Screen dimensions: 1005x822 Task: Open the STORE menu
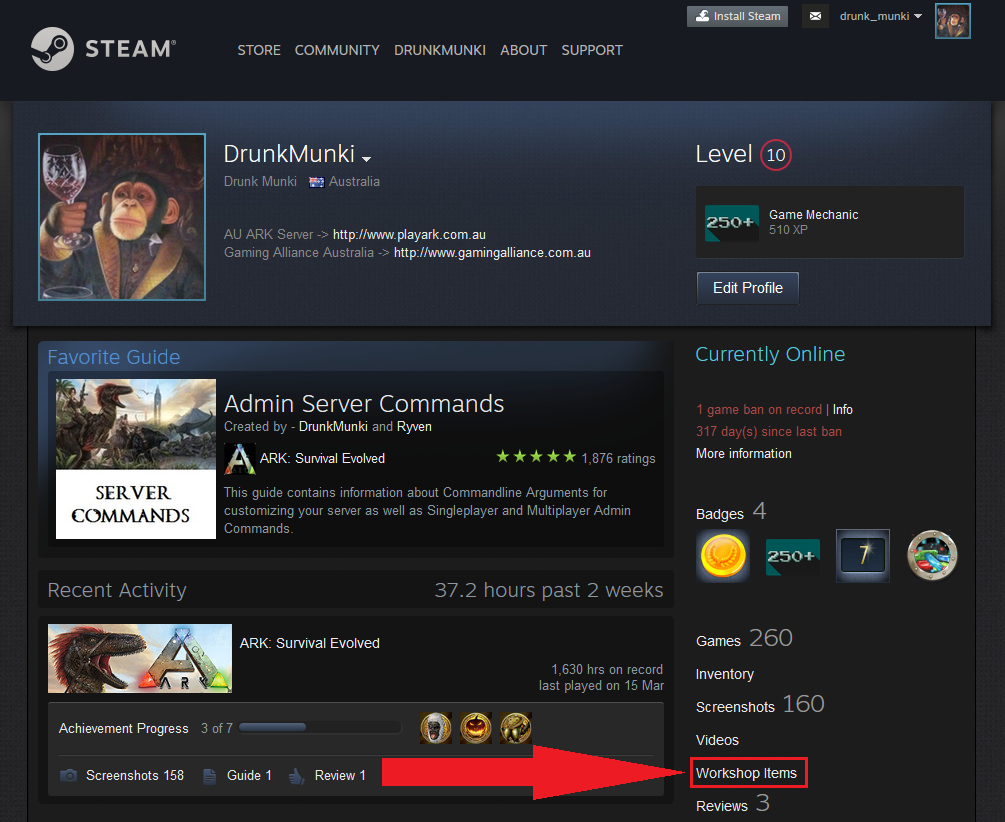click(259, 50)
